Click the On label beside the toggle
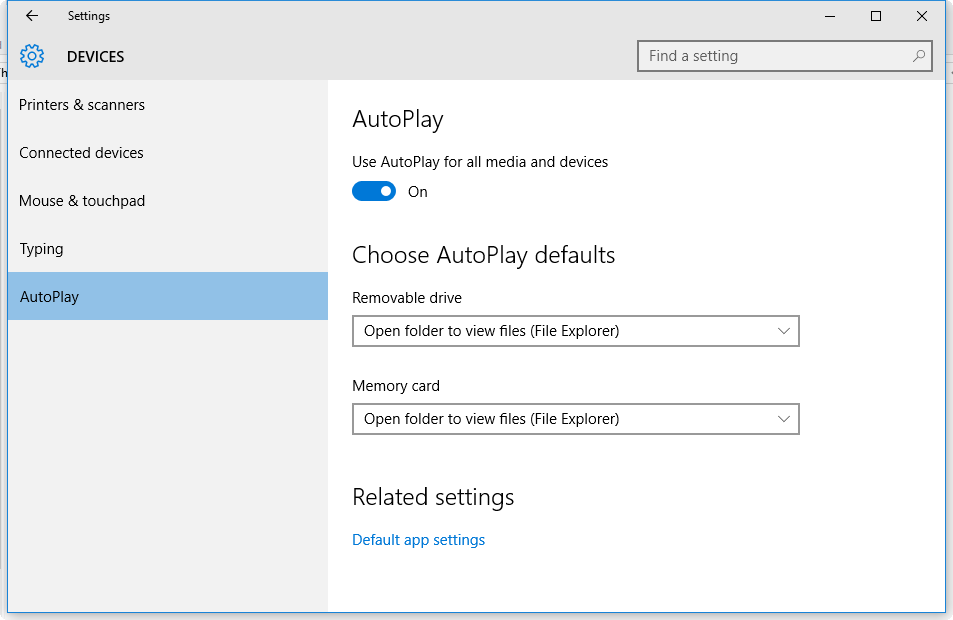This screenshot has width=953, height=620. 418,192
